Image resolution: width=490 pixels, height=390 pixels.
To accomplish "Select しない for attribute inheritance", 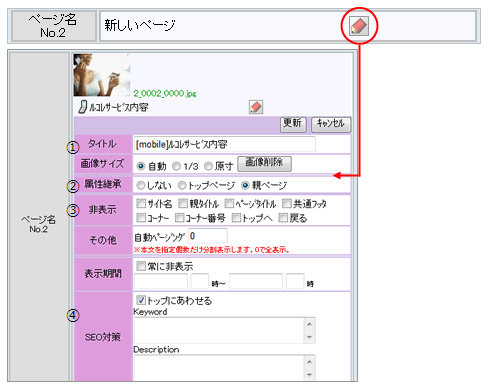I will pyautogui.click(x=141, y=185).
